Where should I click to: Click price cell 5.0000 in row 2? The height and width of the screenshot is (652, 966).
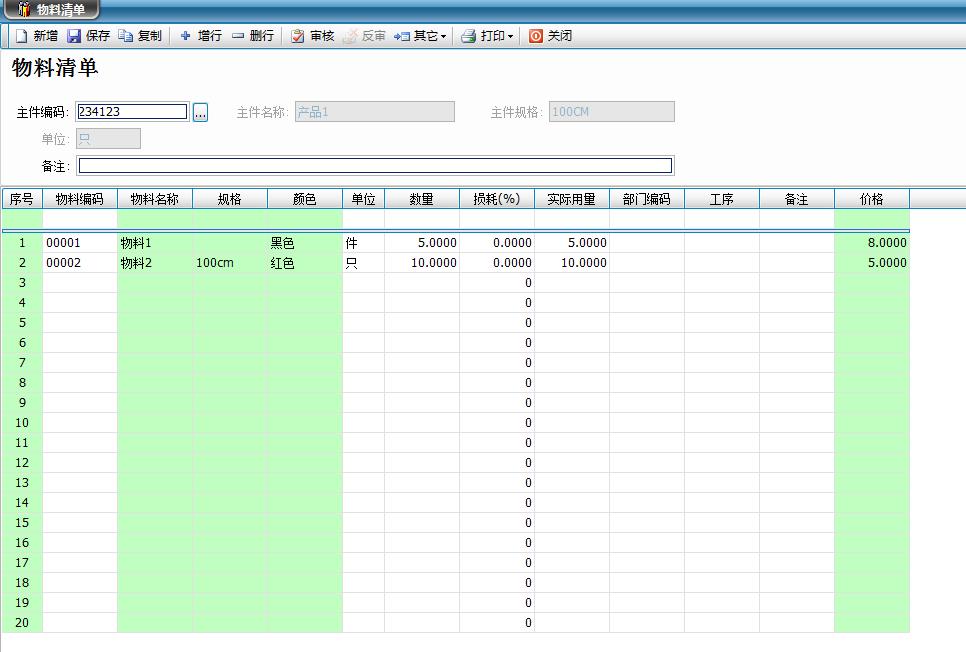point(872,263)
